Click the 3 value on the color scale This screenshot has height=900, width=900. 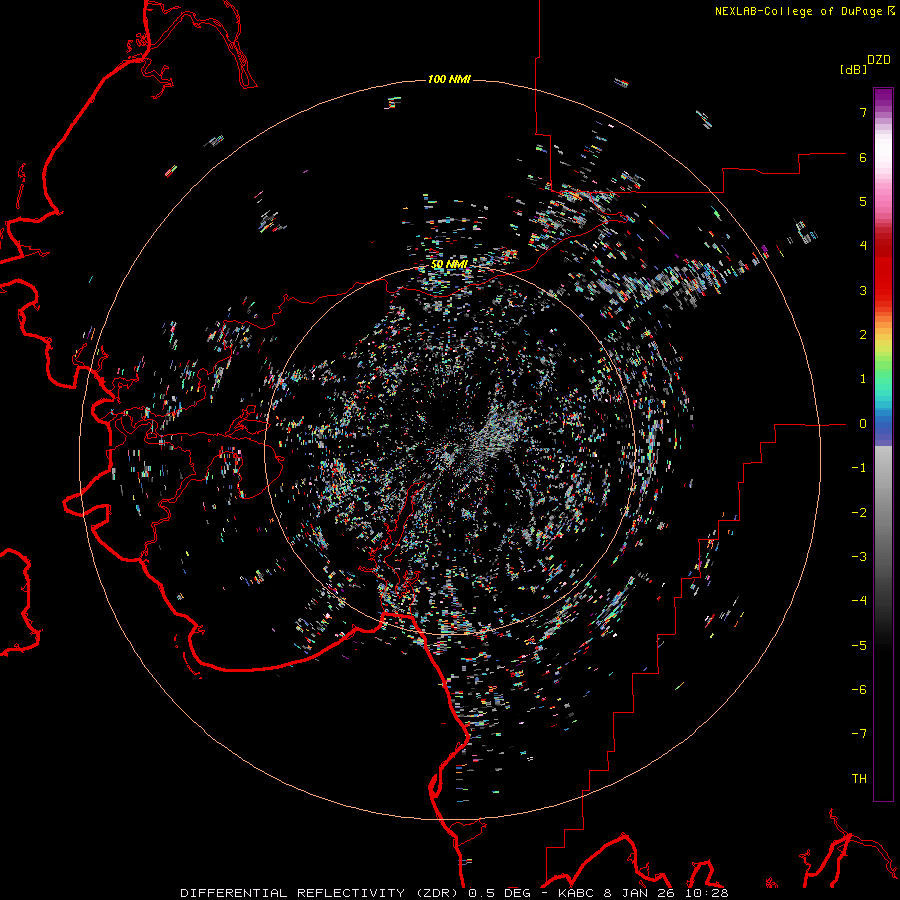click(863, 290)
